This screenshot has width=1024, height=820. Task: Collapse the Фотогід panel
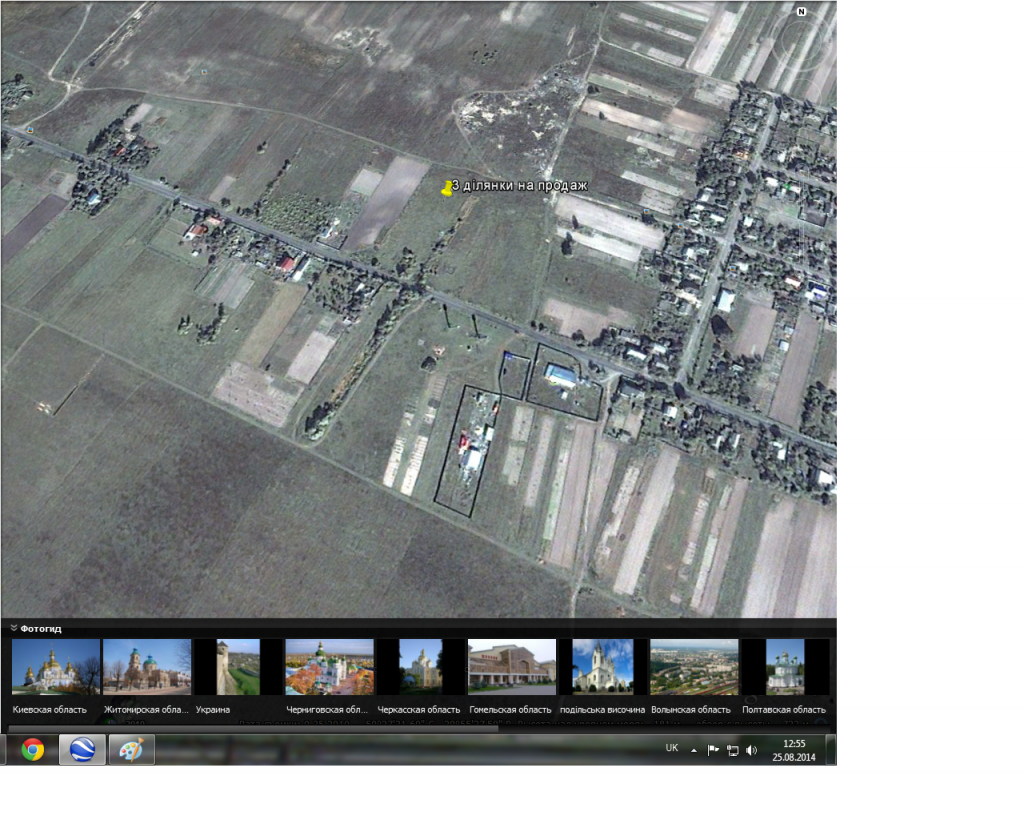[x=15, y=628]
